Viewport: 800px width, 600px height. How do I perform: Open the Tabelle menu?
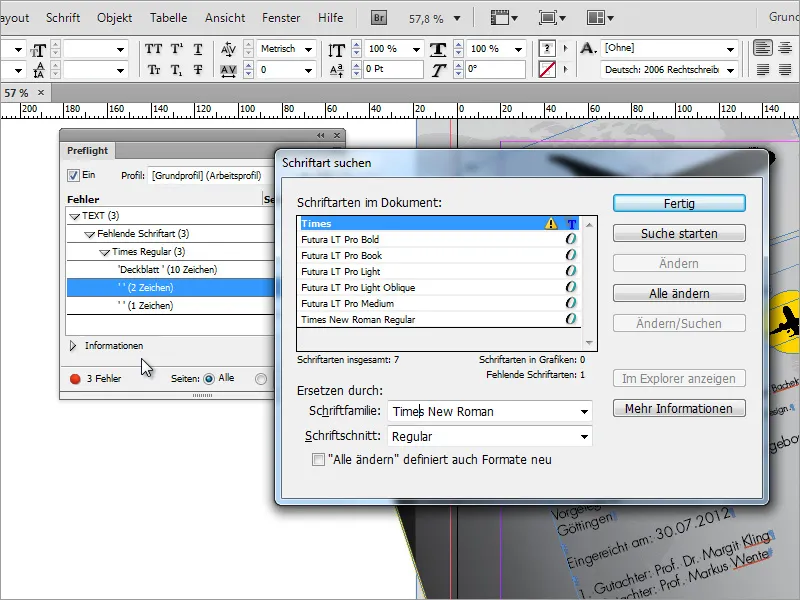coord(168,18)
